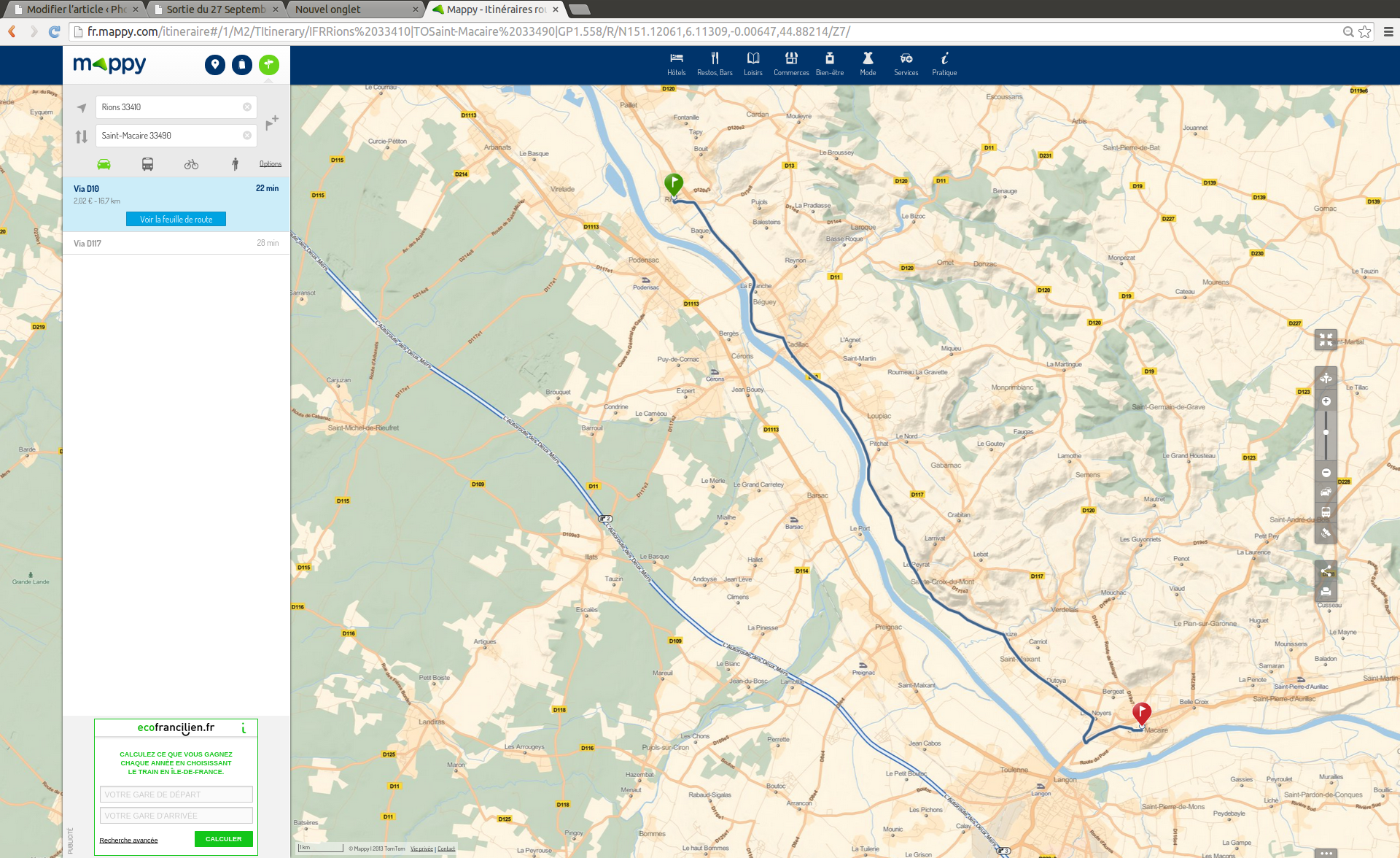Select pedestrian walking mode
Screen dimensions: 1400x858
(235, 164)
